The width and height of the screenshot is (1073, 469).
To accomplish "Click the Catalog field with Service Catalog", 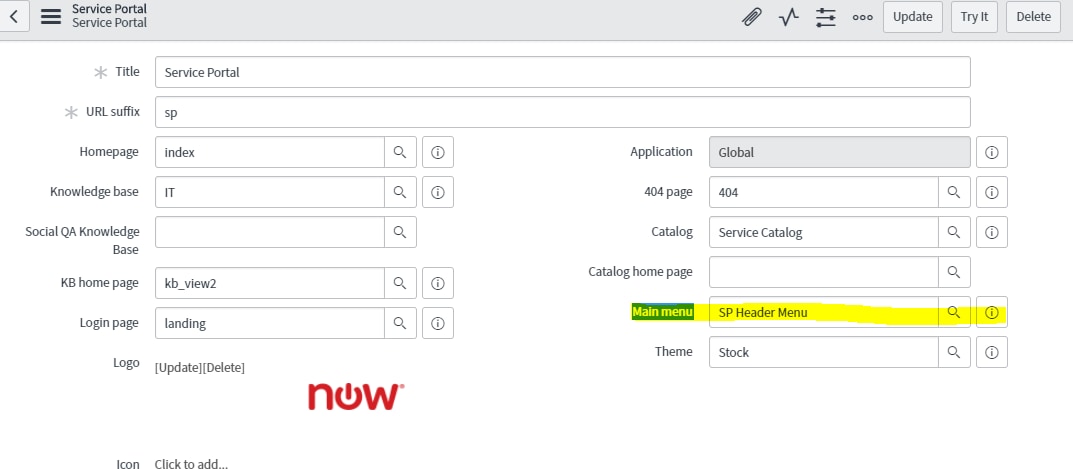I will 823,232.
